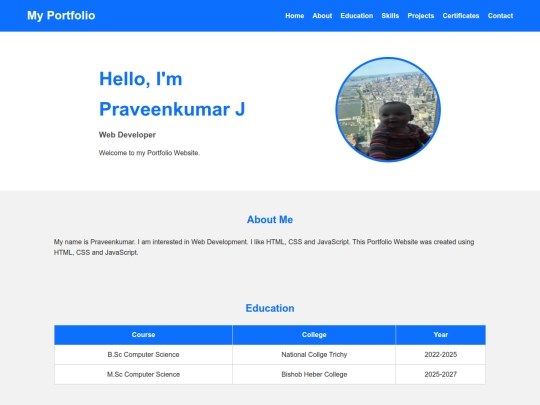The height and width of the screenshot is (405, 540).
Task: Open the Certificates nav link
Action: (x=461, y=16)
